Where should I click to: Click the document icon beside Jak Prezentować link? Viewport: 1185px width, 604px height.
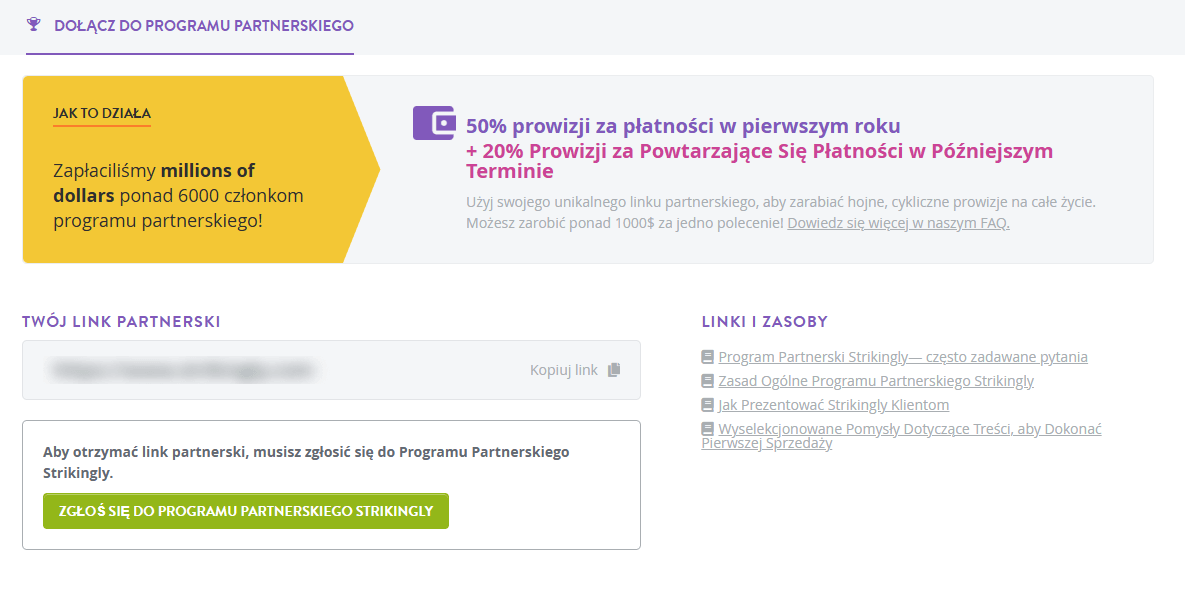tap(707, 404)
